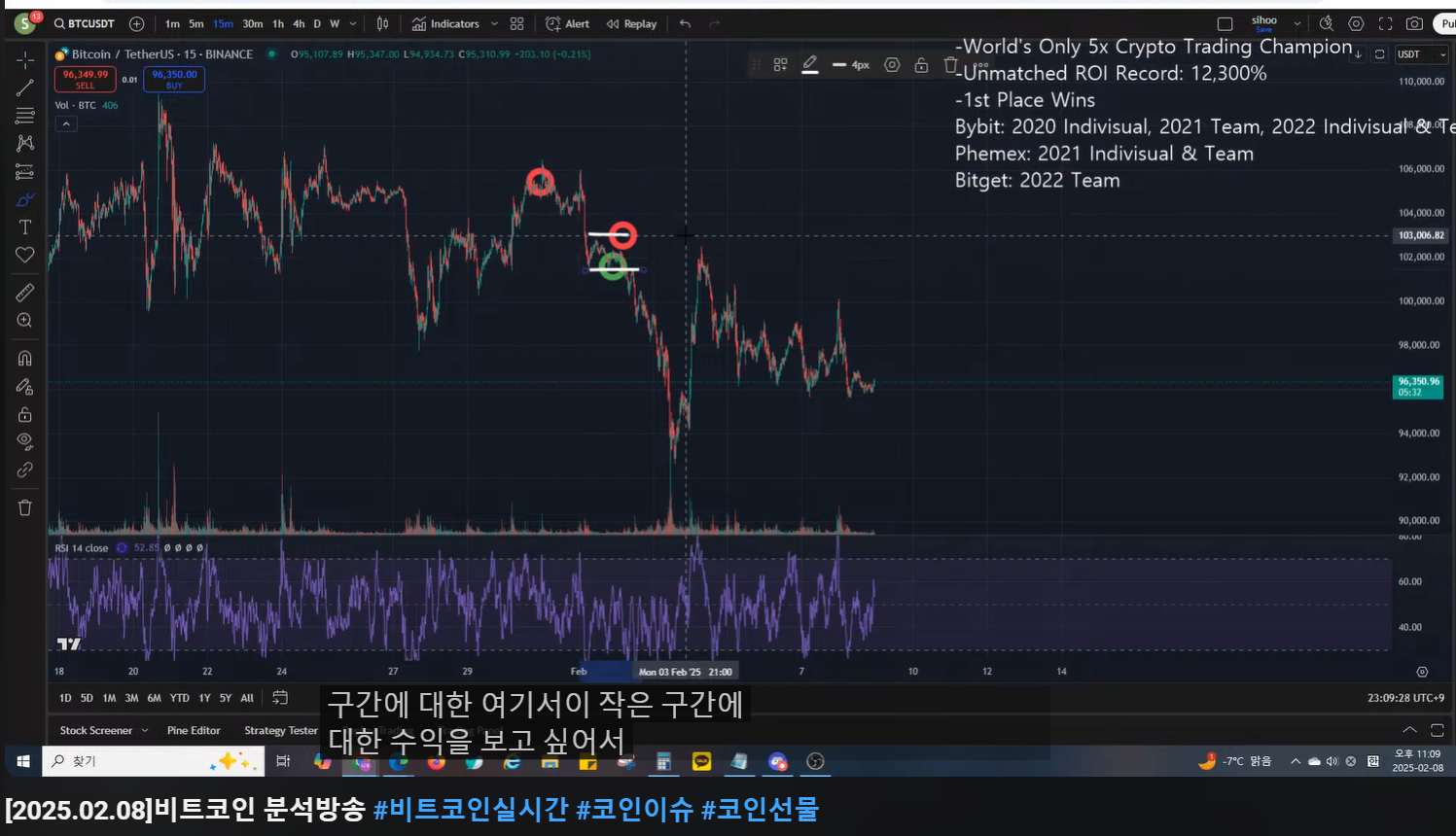Take a chart snapshot with camera icon

coord(1415,23)
